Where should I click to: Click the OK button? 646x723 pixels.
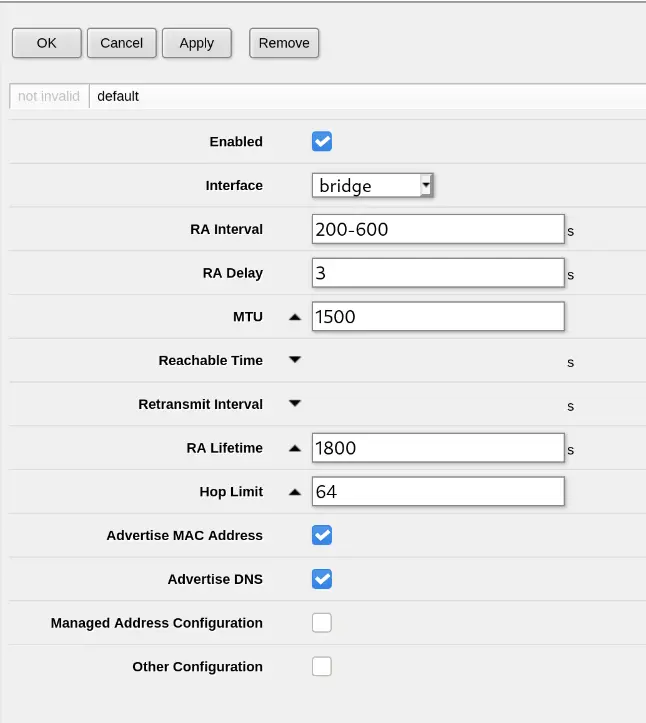[x=47, y=43]
